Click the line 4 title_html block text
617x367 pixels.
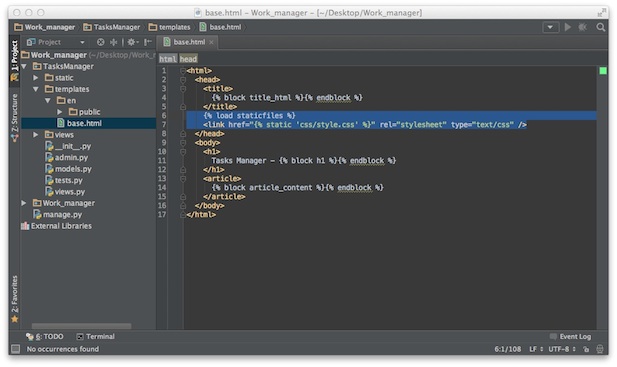coord(287,98)
